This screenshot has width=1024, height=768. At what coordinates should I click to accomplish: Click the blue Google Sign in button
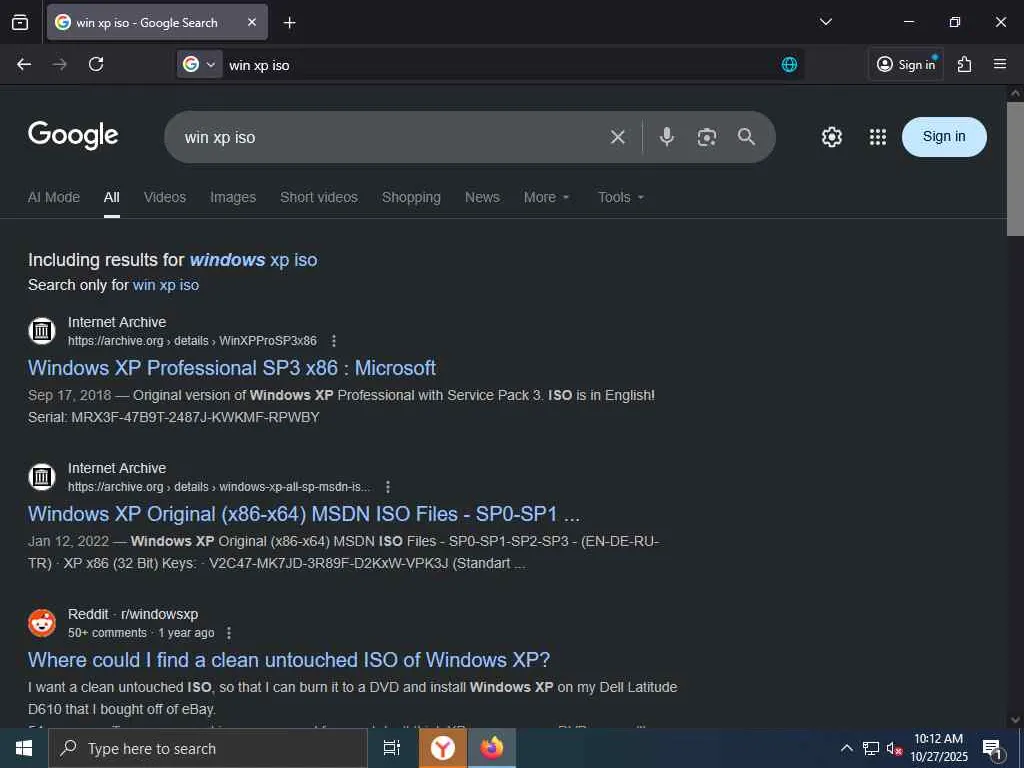point(944,136)
